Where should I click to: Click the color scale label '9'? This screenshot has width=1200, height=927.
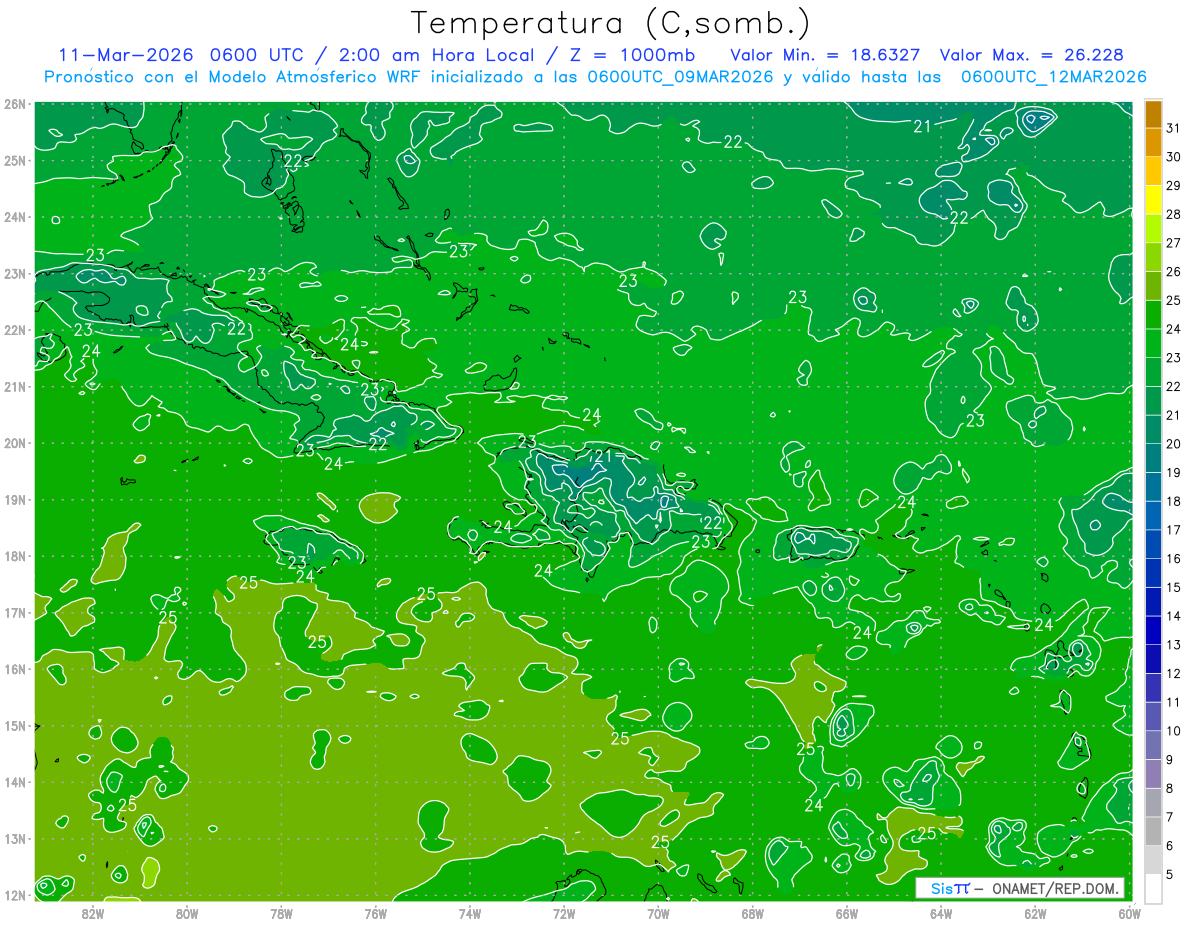(1170, 760)
